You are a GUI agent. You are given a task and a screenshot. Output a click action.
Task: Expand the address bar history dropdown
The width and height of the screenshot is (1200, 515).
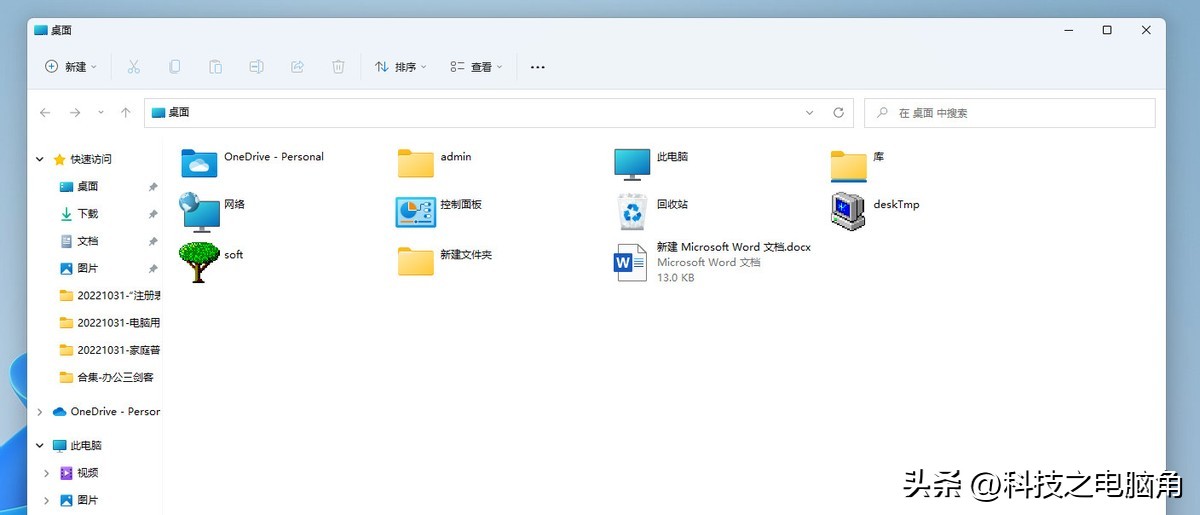[810, 113]
